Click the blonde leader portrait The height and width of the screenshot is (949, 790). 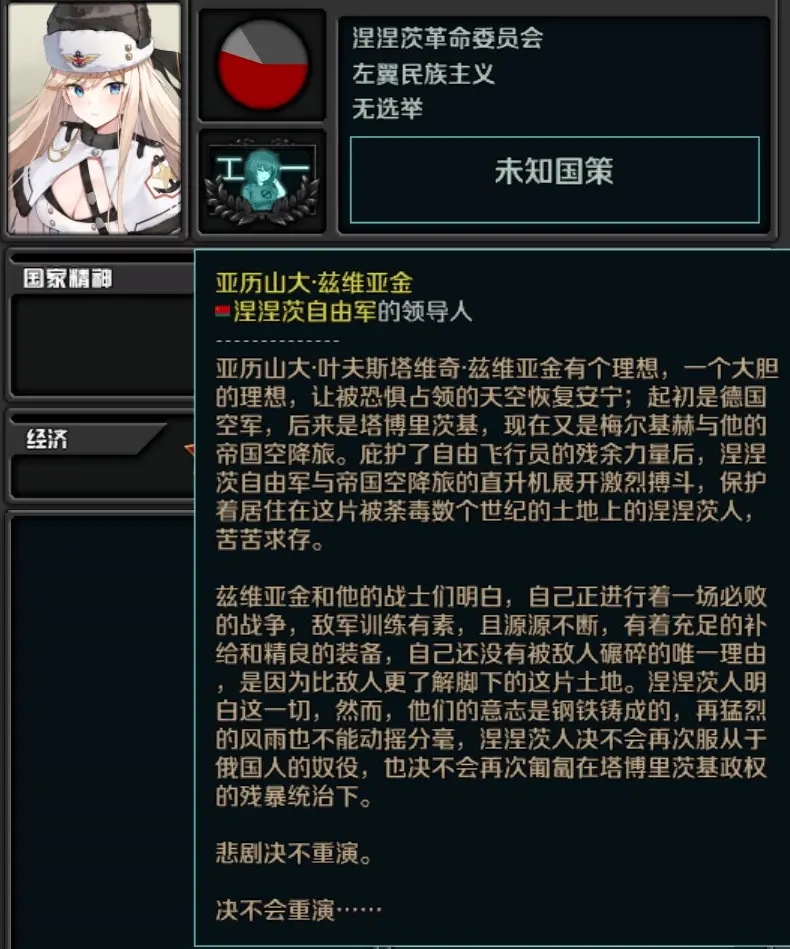click(94, 118)
